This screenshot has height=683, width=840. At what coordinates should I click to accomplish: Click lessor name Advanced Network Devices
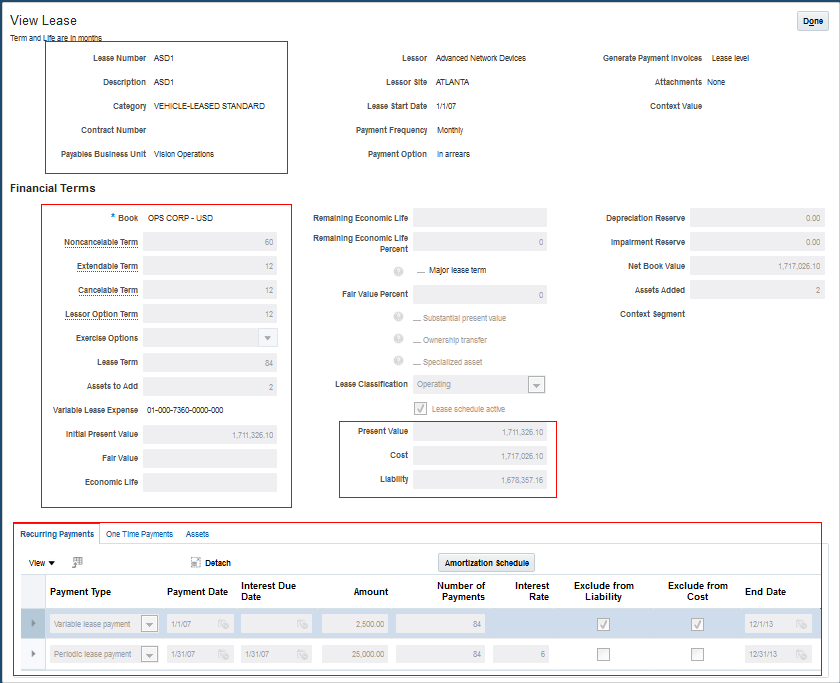point(481,58)
